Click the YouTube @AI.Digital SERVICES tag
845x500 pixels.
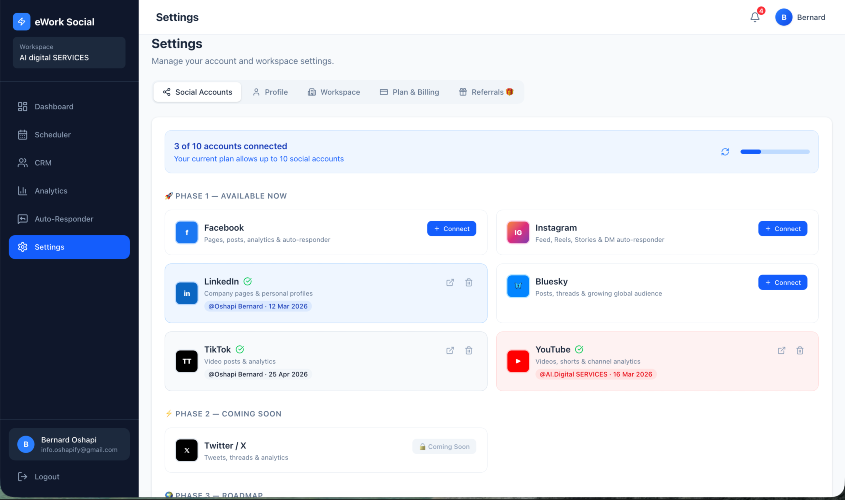tap(595, 374)
